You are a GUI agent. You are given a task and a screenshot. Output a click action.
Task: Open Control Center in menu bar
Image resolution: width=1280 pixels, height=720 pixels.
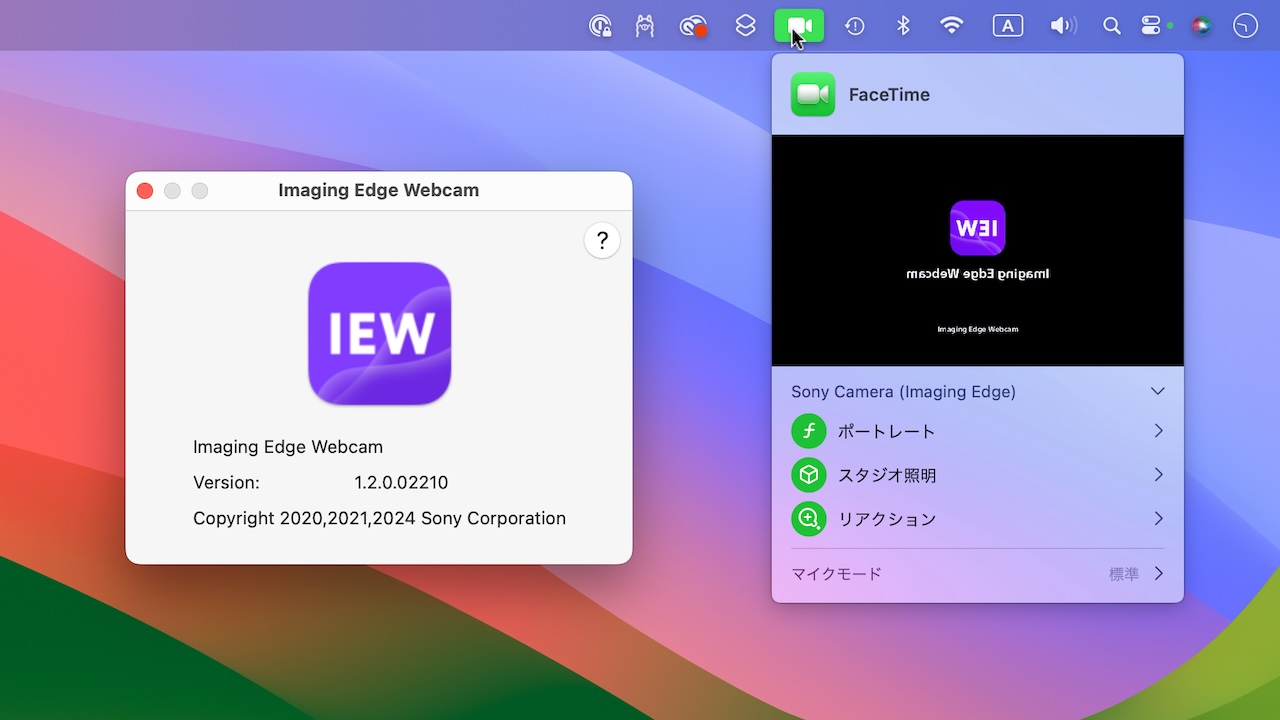click(x=1153, y=26)
